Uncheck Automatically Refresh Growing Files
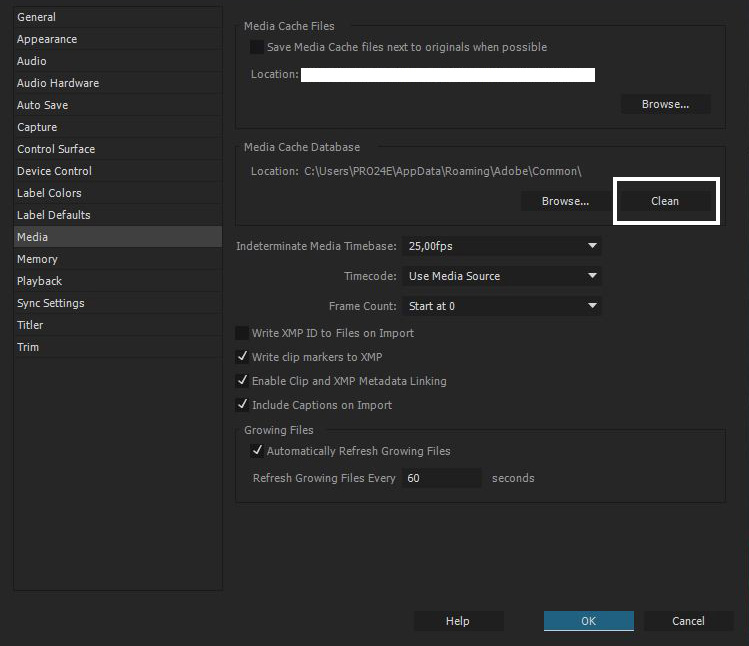 [x=257, y=451]
